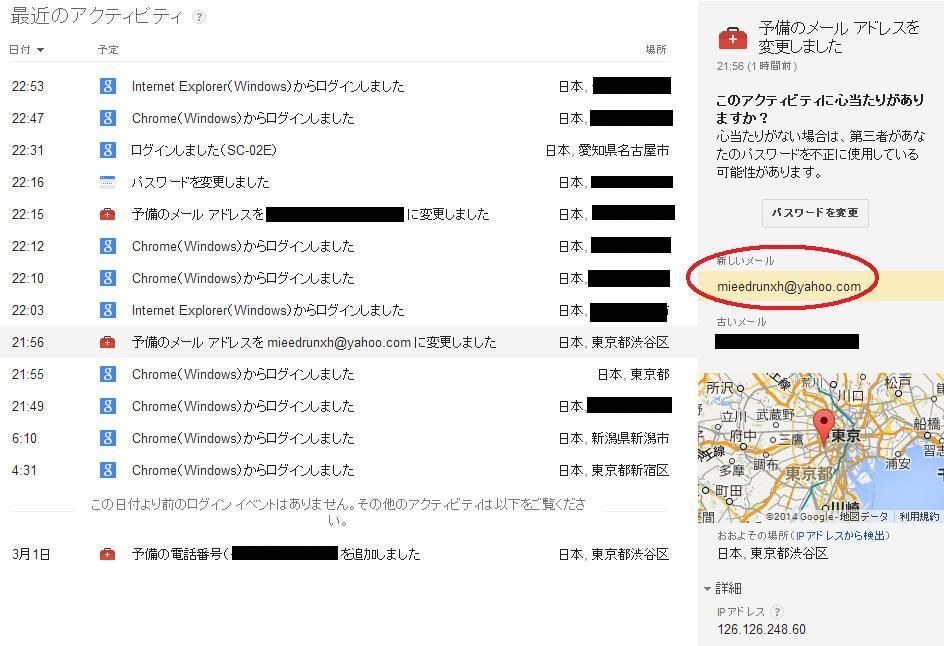Click the password icon in the 22:16 row
The height and width of the screenshot is (646, 944).
pos(108,182)
